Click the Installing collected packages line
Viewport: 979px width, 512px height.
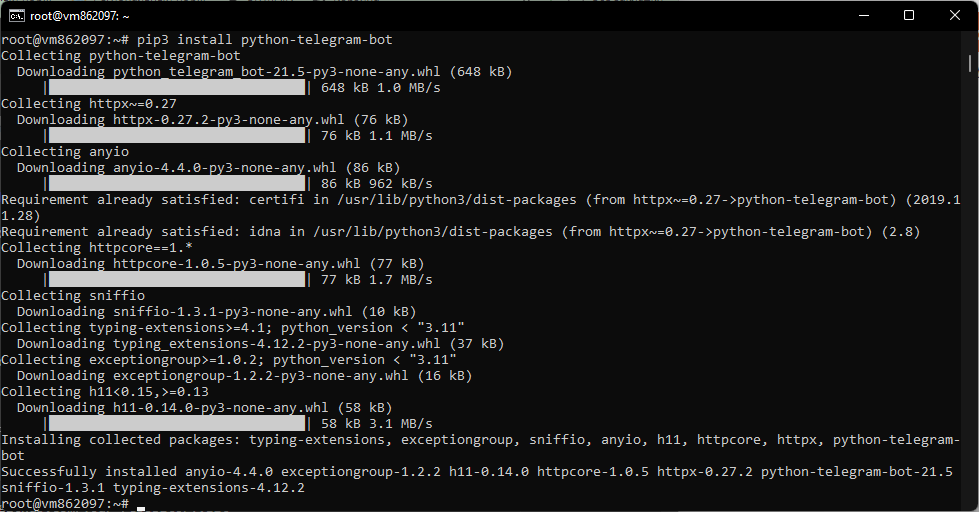[x=480, y=448]
